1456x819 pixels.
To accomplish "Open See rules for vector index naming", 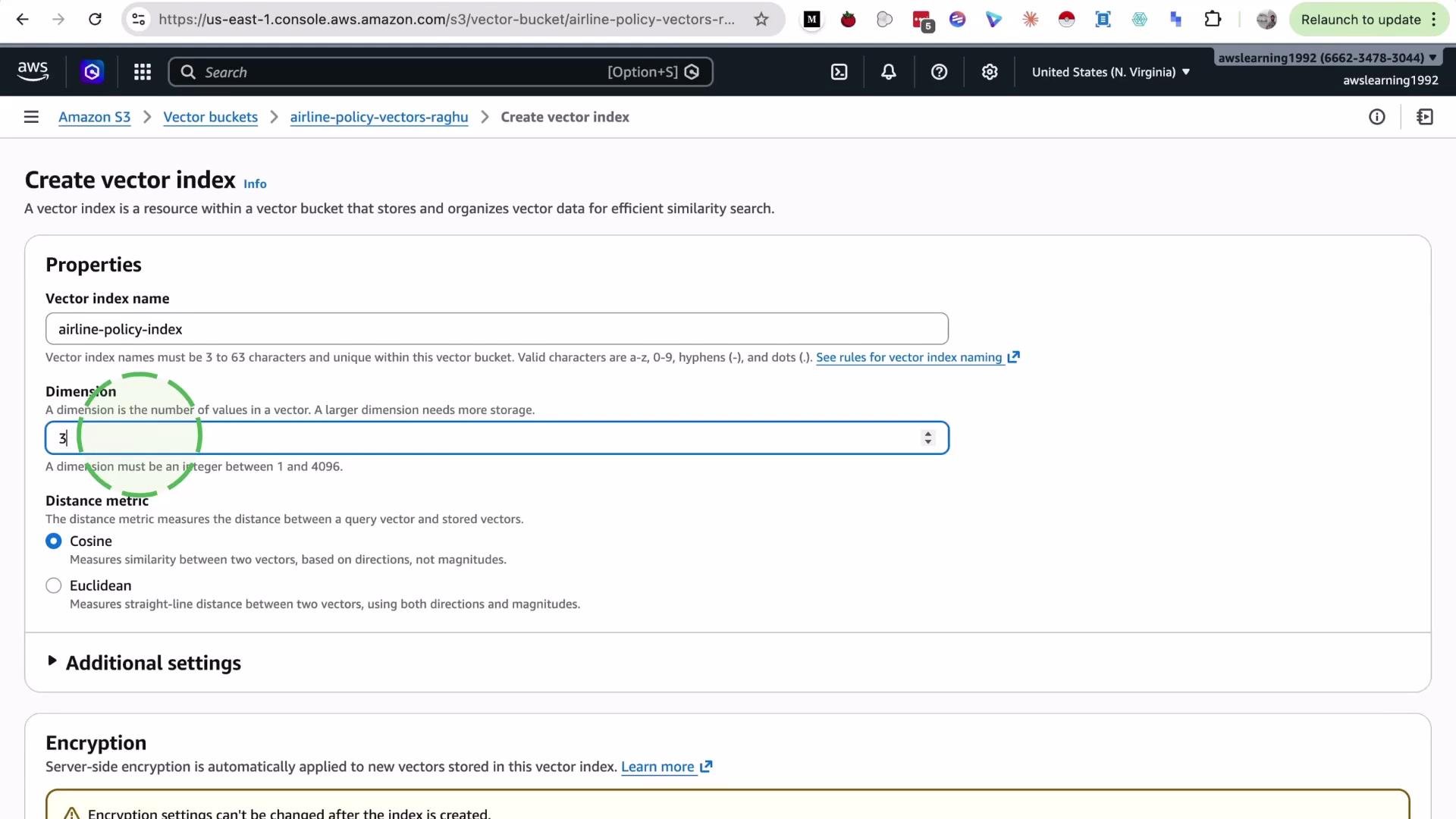I will point(918,357).
